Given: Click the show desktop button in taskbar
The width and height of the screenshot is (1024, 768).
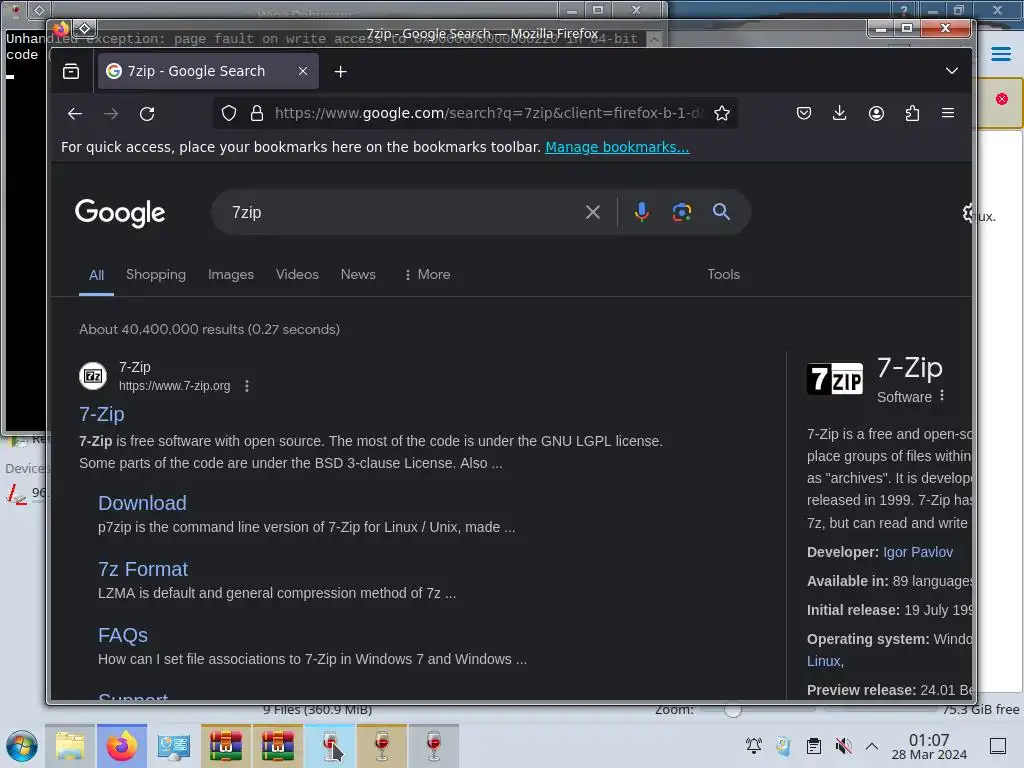Looking at the screenshot, I should click(x=998, y=746).
